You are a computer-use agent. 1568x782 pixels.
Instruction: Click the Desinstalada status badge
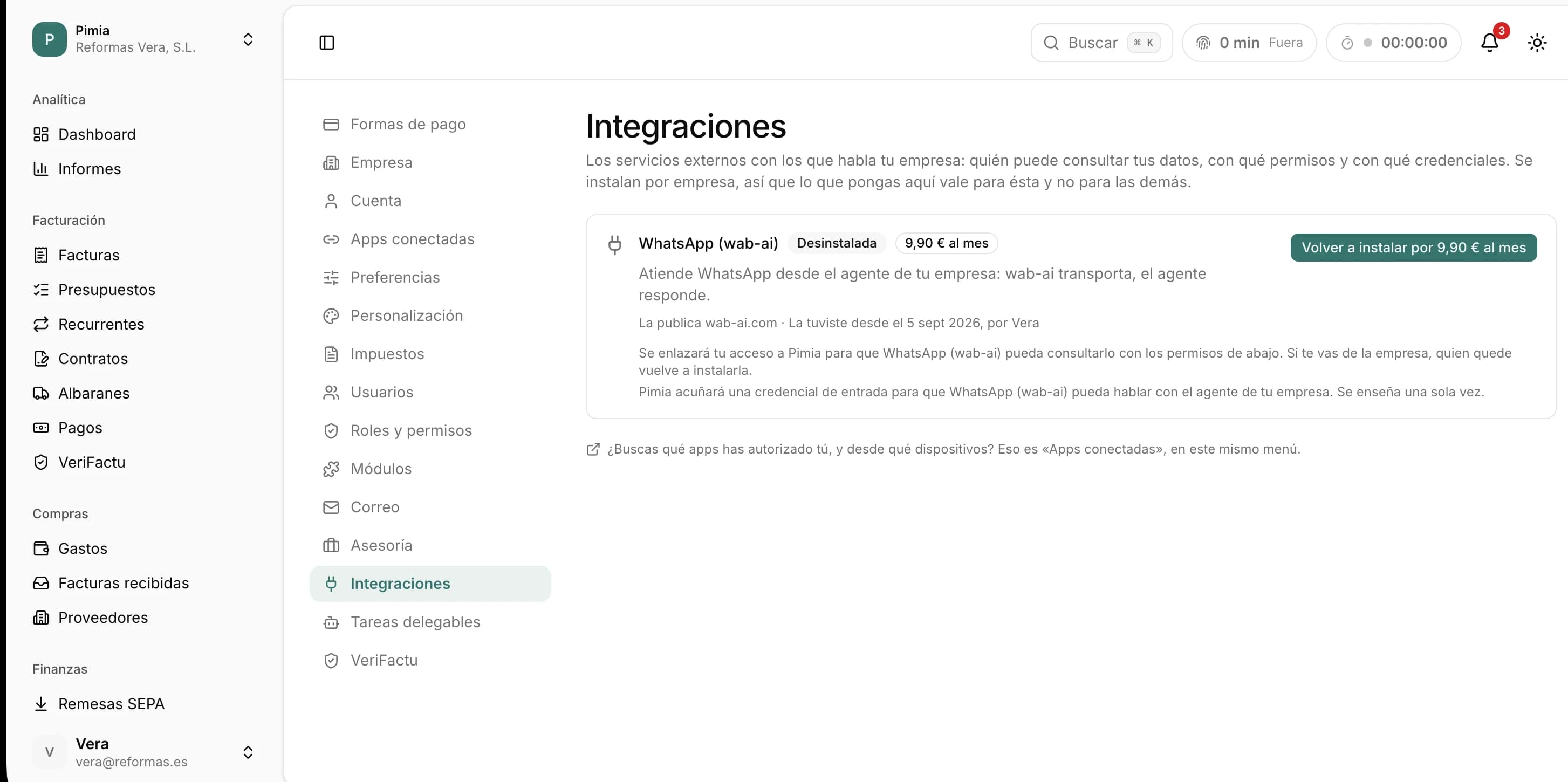(x=837, y=243)
